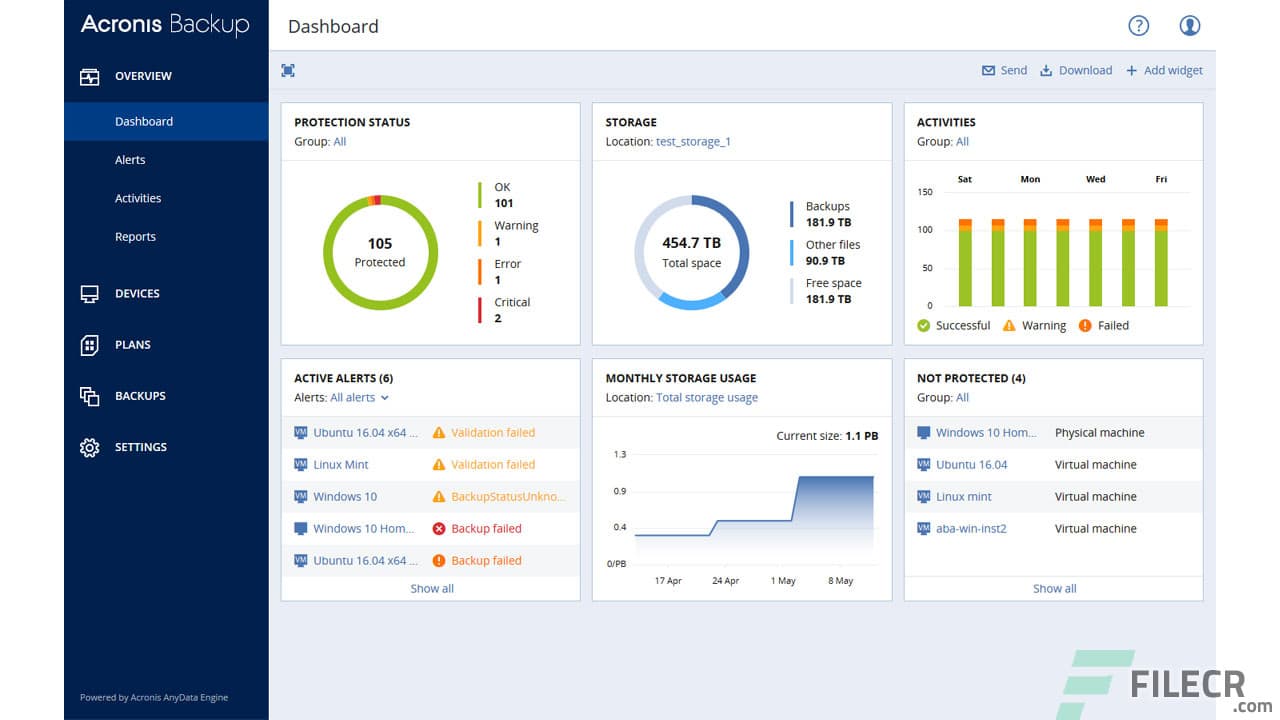Toggle the Failed legend in Activities chart

click(1104, 325)
